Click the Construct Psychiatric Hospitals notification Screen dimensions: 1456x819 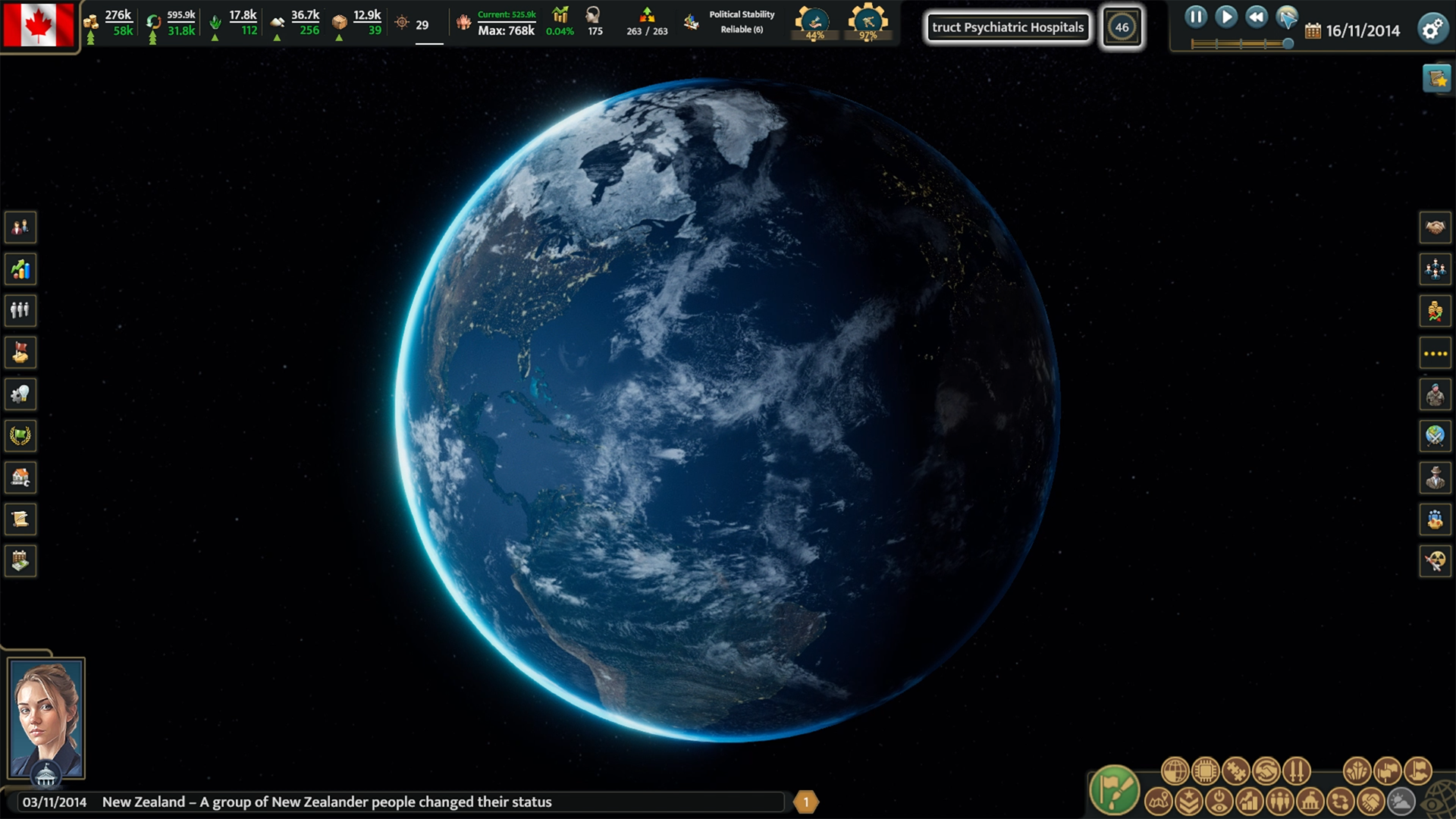[1008, 27]
